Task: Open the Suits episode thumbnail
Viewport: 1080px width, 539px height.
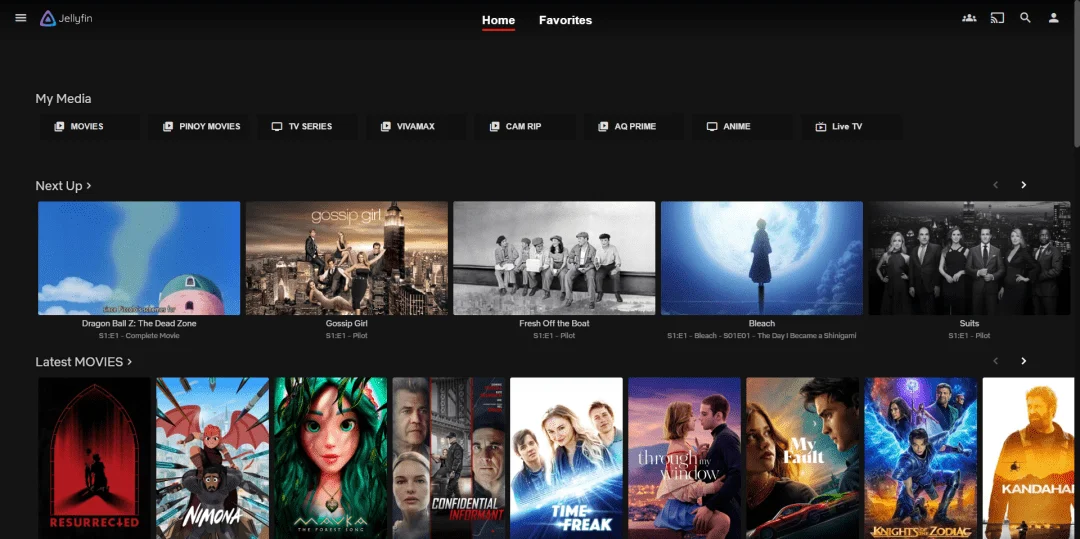Action: pos(969,258)
